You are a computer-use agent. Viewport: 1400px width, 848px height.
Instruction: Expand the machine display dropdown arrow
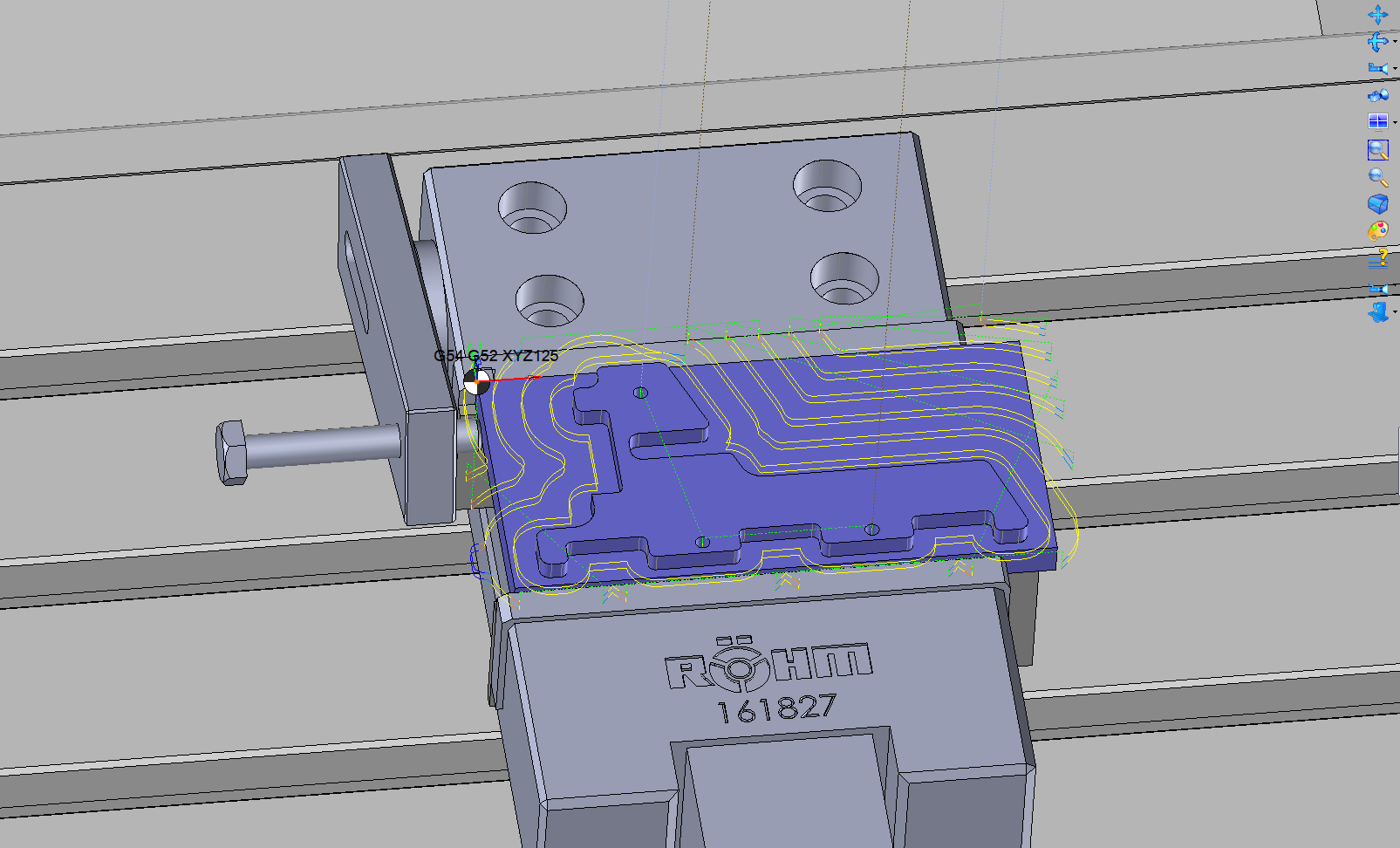pyautogui.click(x=1395, y=312)
